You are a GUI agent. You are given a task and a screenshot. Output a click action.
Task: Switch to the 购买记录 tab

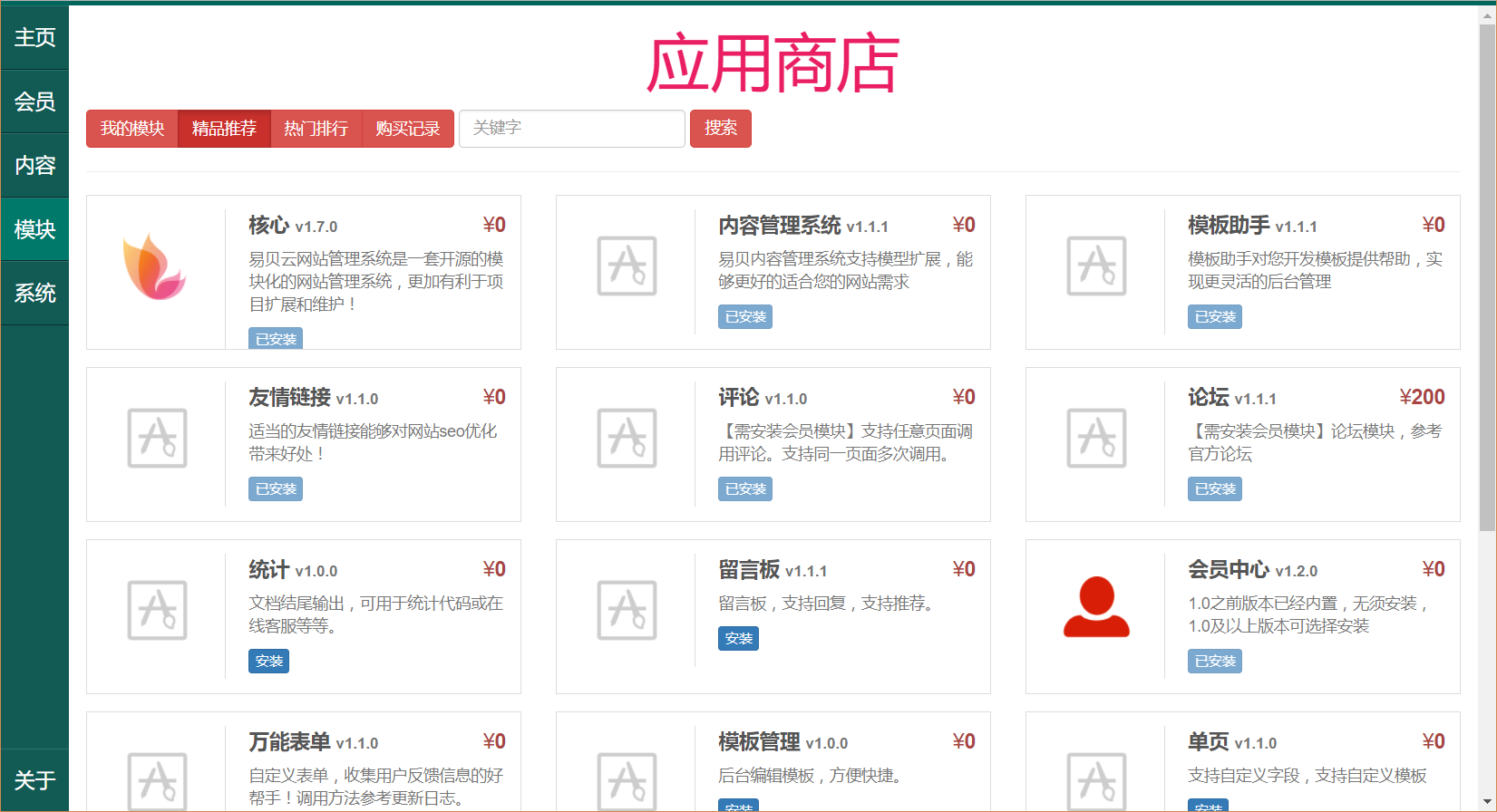pyautogui.click(x=408, y=129)
